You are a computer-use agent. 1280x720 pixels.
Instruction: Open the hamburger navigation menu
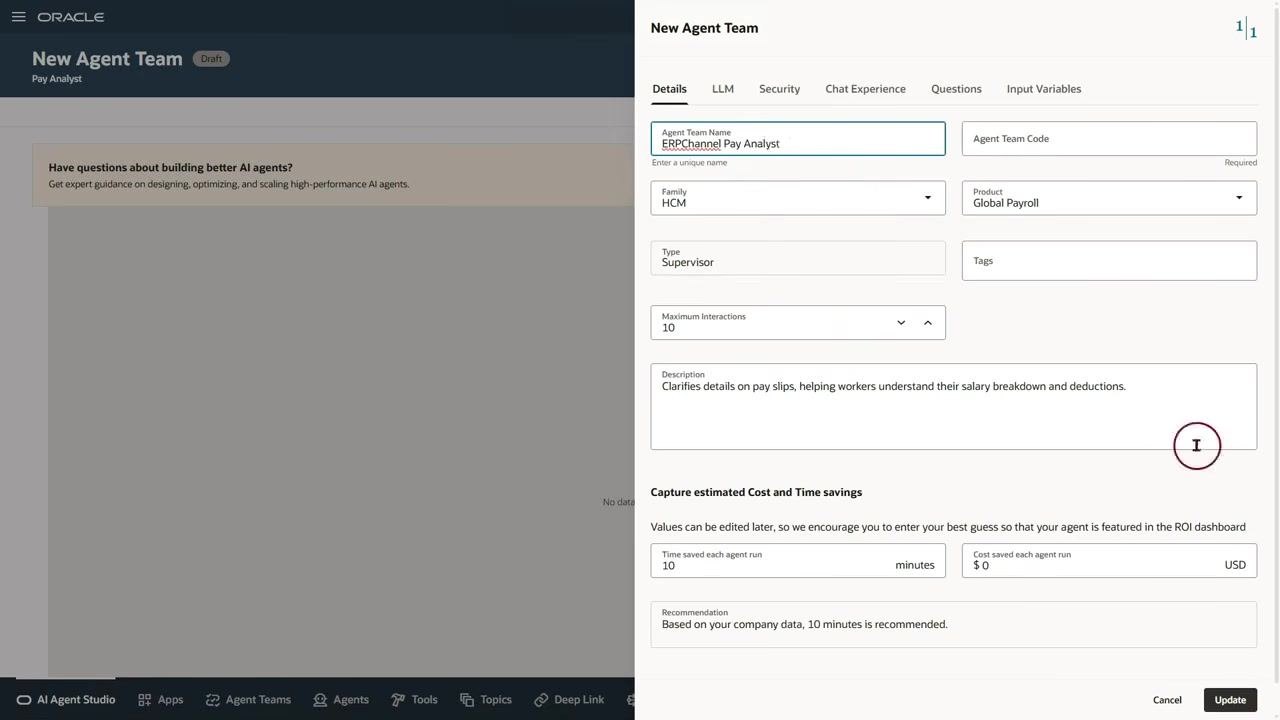point(18,17)
